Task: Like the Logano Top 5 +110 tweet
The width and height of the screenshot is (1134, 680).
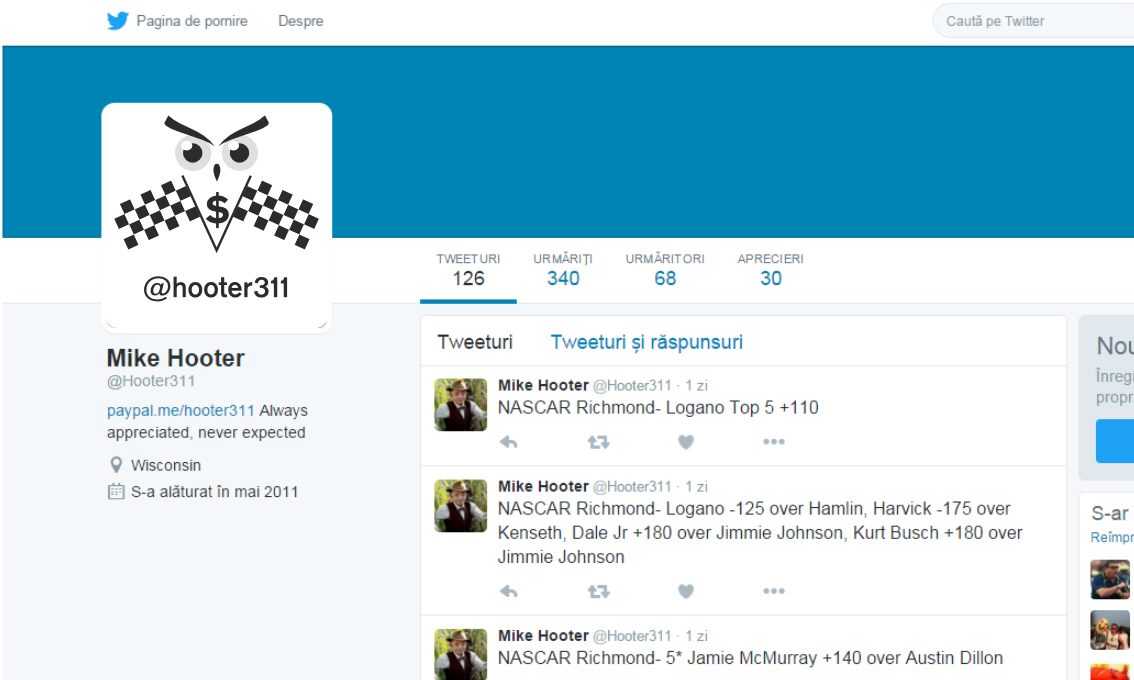Action: pyautogui.click(x=686, y=441)
